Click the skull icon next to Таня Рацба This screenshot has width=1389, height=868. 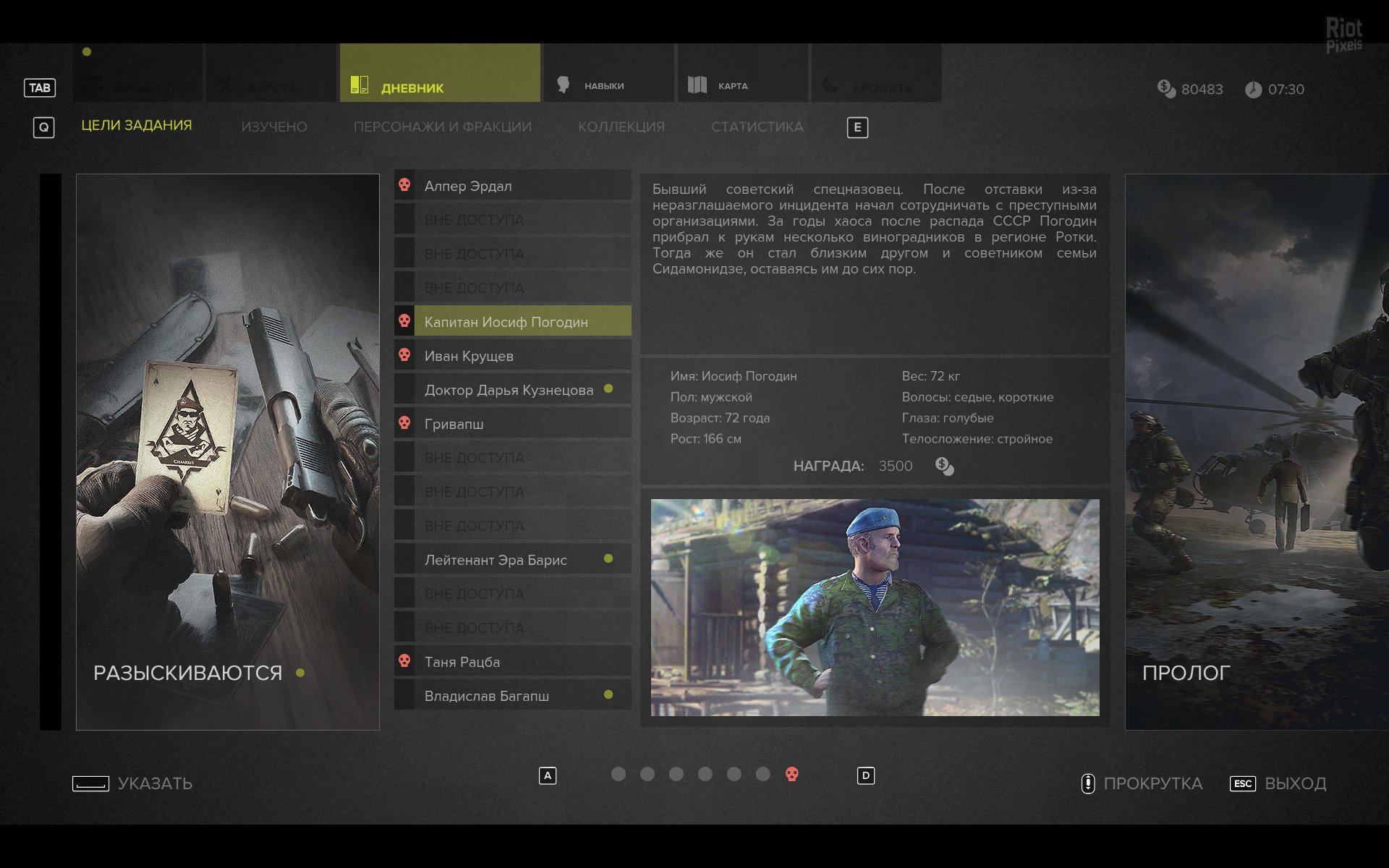pyautogui.click(x=405, y=660)
